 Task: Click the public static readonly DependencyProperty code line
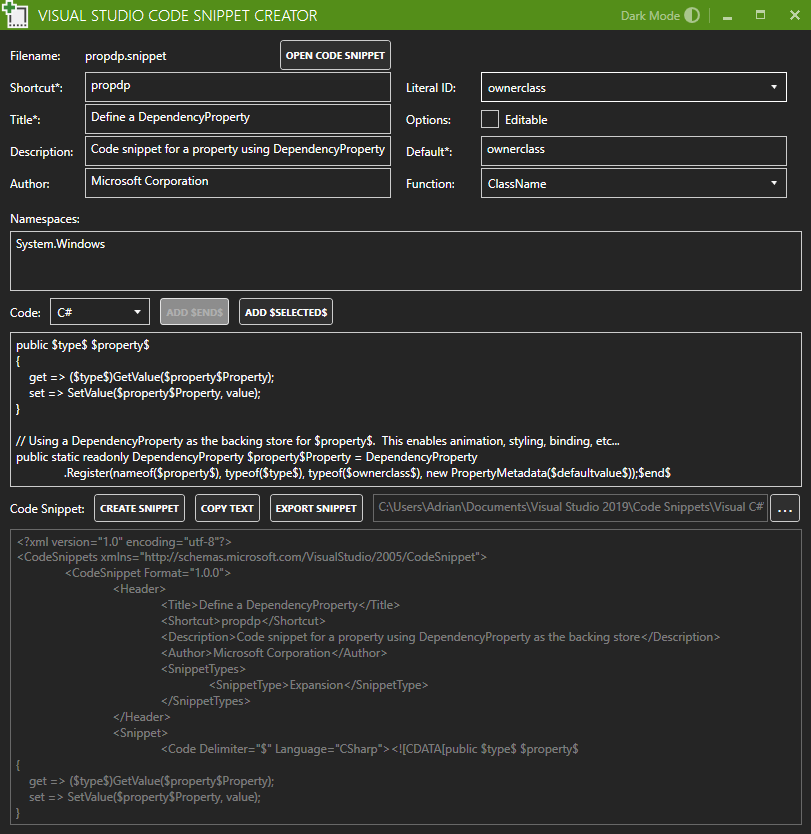tap(247, 457)
